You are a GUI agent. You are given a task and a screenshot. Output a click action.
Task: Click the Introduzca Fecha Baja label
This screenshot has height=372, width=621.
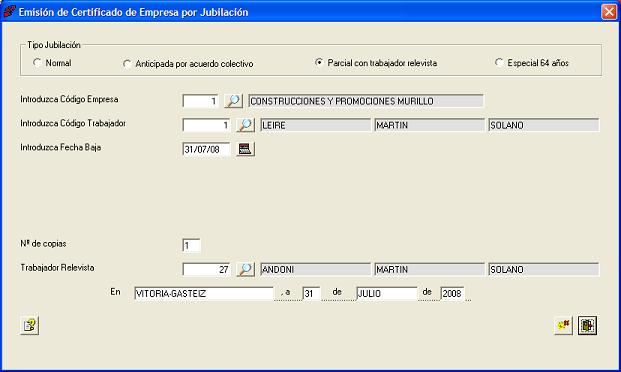61,147
